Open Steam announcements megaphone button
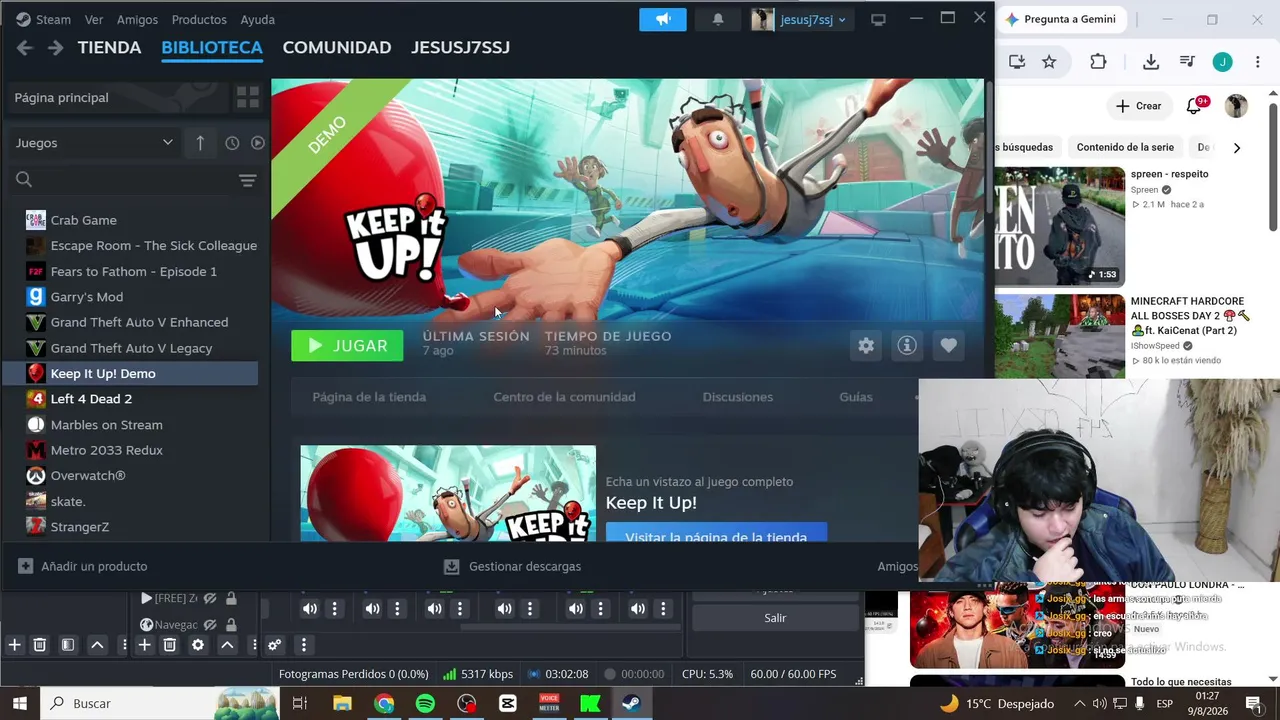 (663, 19)
